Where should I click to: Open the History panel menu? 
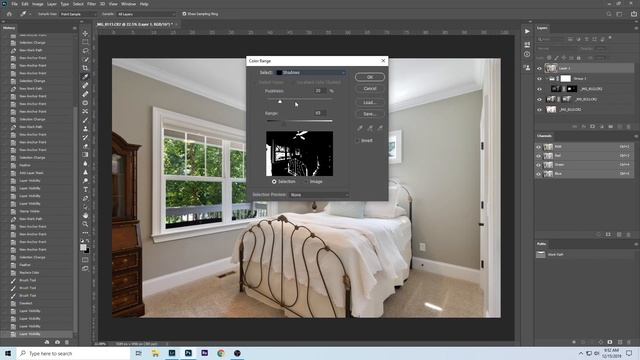coord(74,28)
